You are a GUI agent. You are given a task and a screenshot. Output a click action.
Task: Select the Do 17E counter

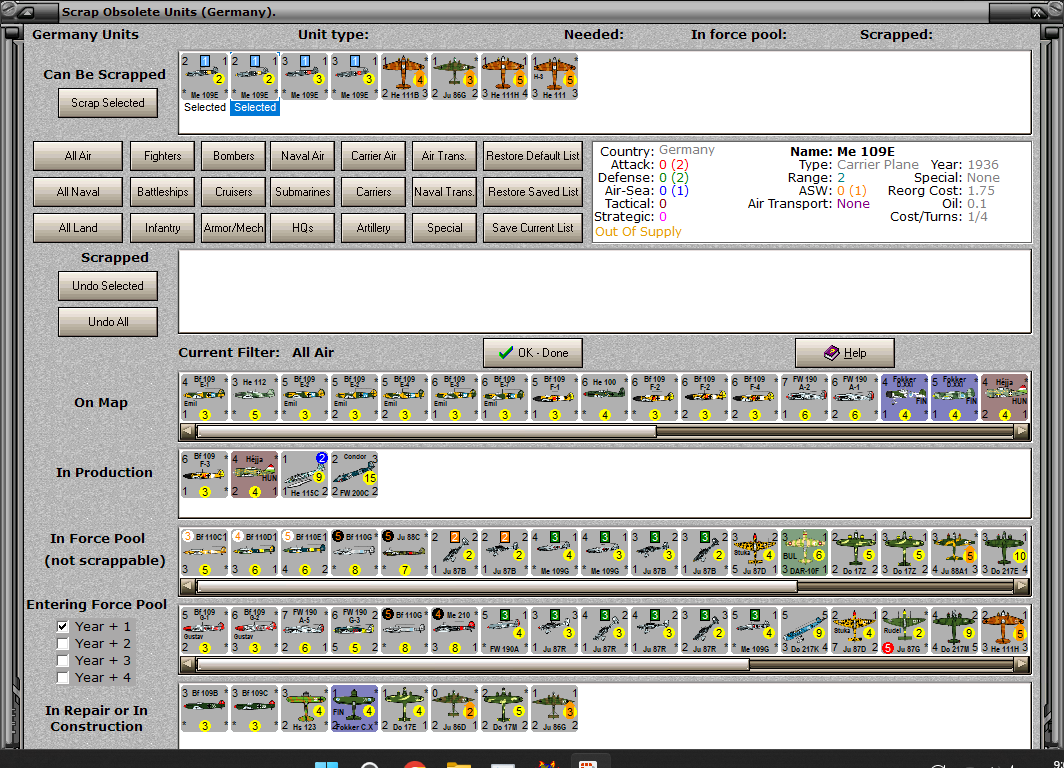click(404, 708)
